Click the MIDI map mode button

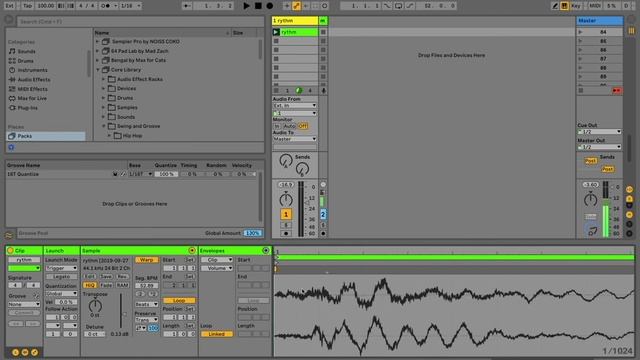pos(595,6)
